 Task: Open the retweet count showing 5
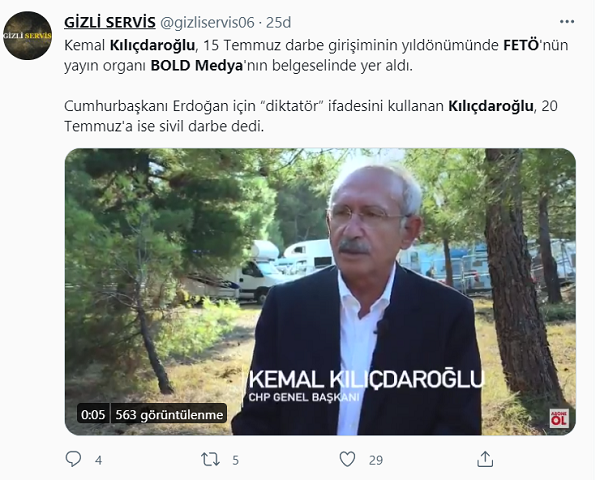point(235,460)
